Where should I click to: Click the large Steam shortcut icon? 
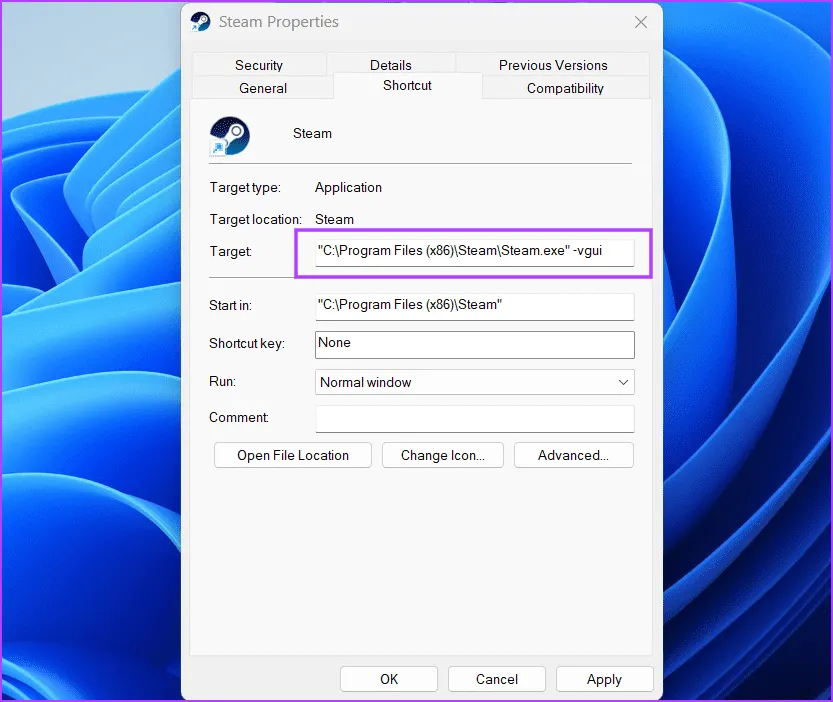point(229,134)
